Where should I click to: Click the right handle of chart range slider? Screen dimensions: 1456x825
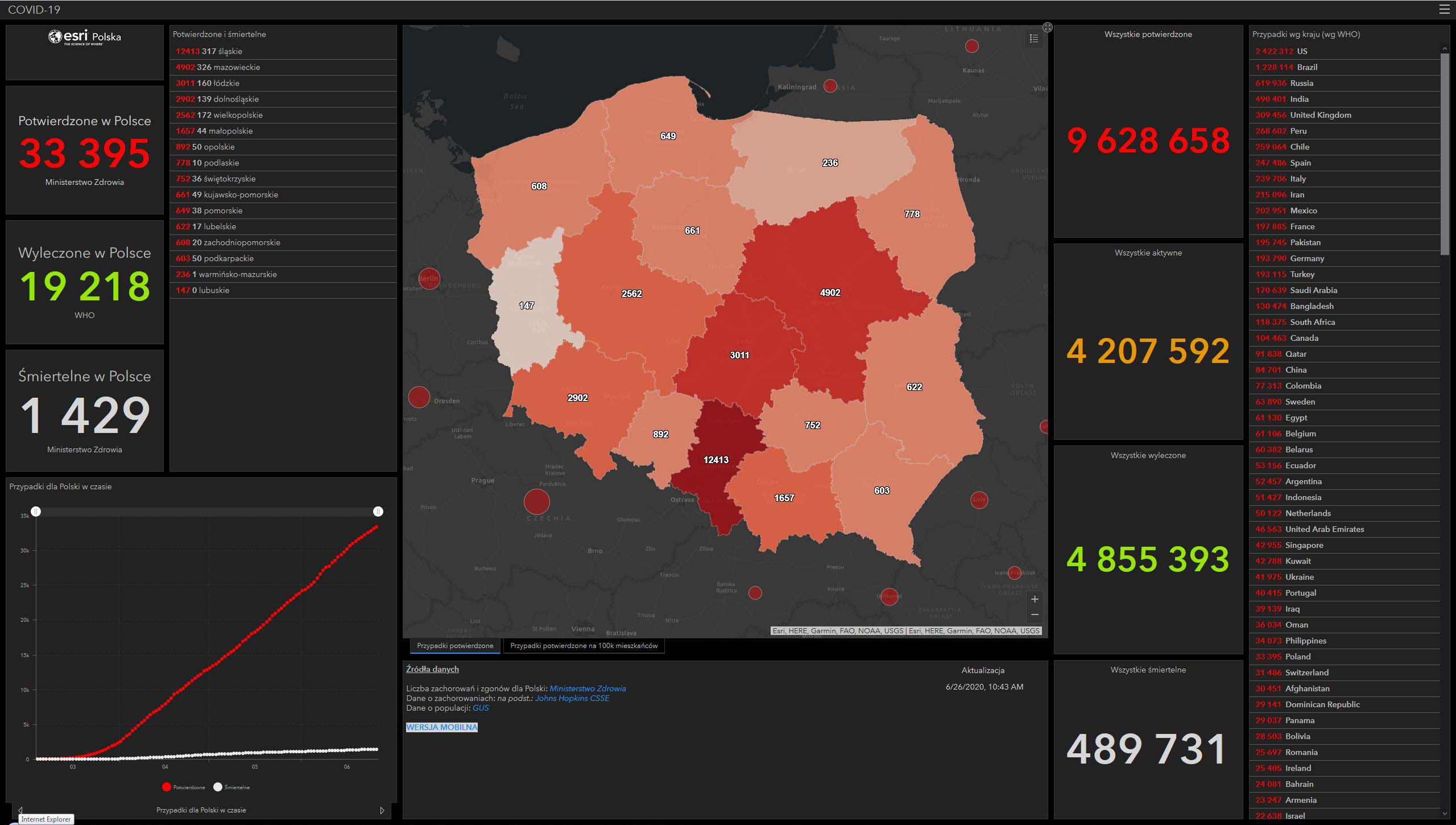click(378, 511)
